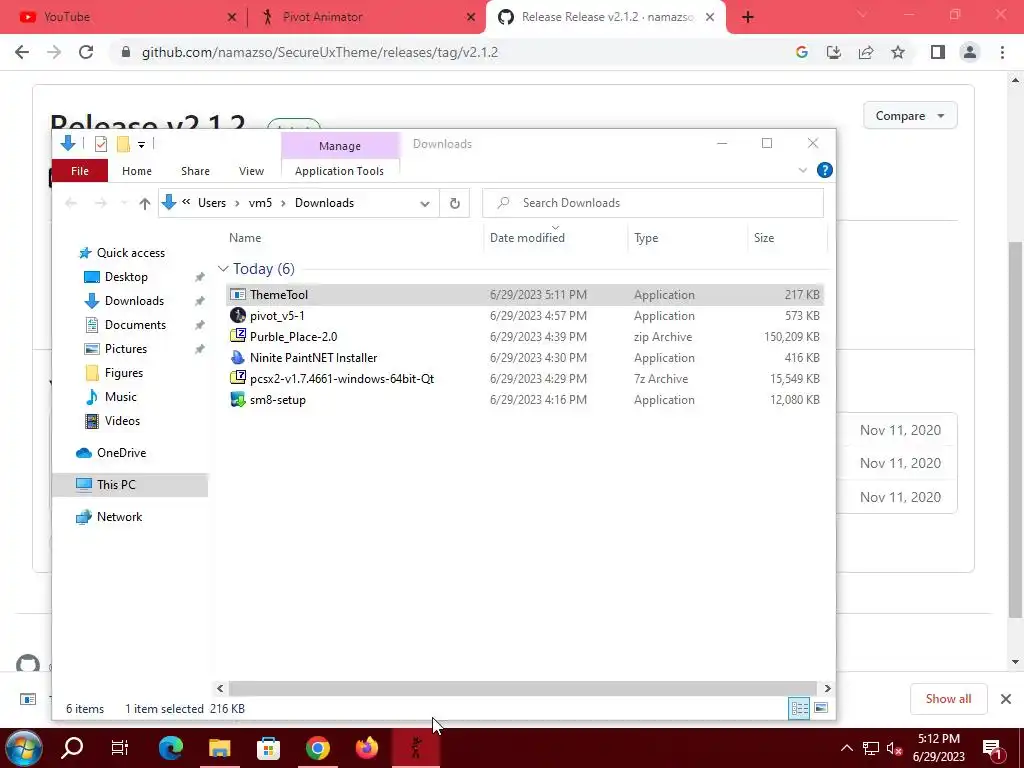Go up one folder level
The width and height of the screenshot is (1024, 768).
coord(144,203)
